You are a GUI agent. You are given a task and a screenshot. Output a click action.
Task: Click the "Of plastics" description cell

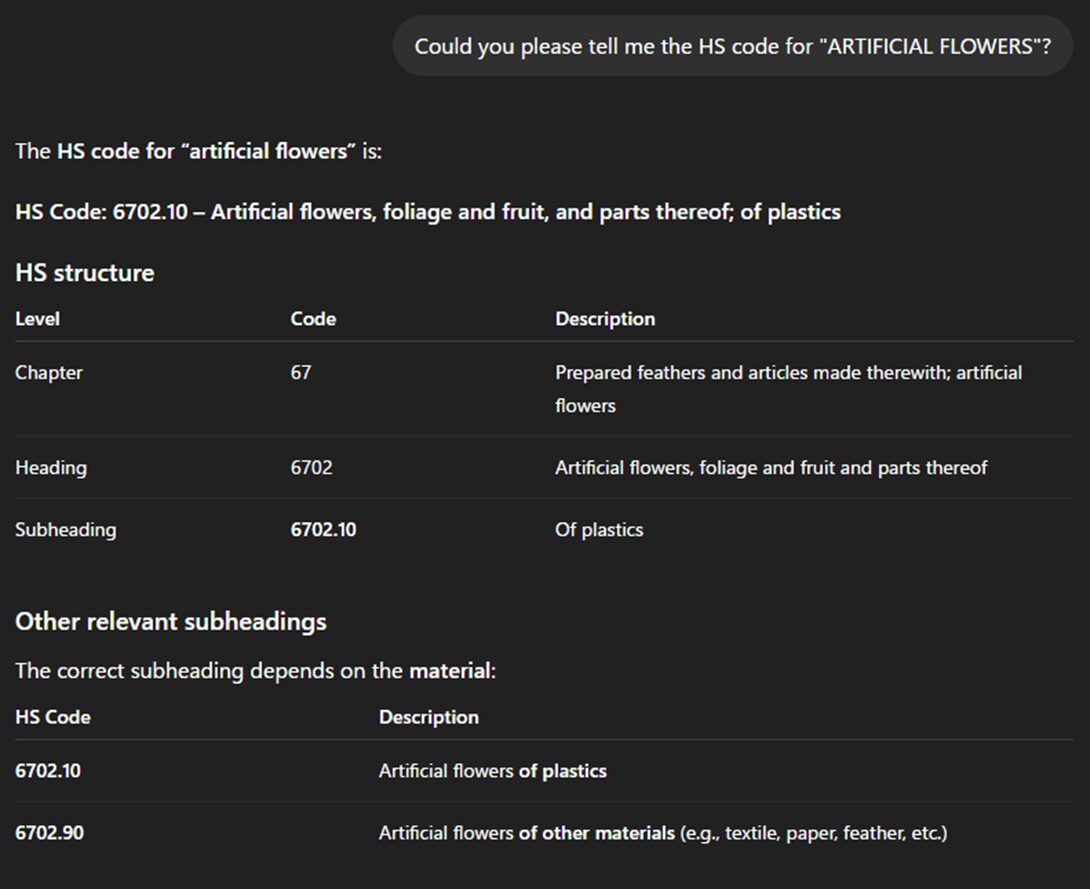pos(599,529)
